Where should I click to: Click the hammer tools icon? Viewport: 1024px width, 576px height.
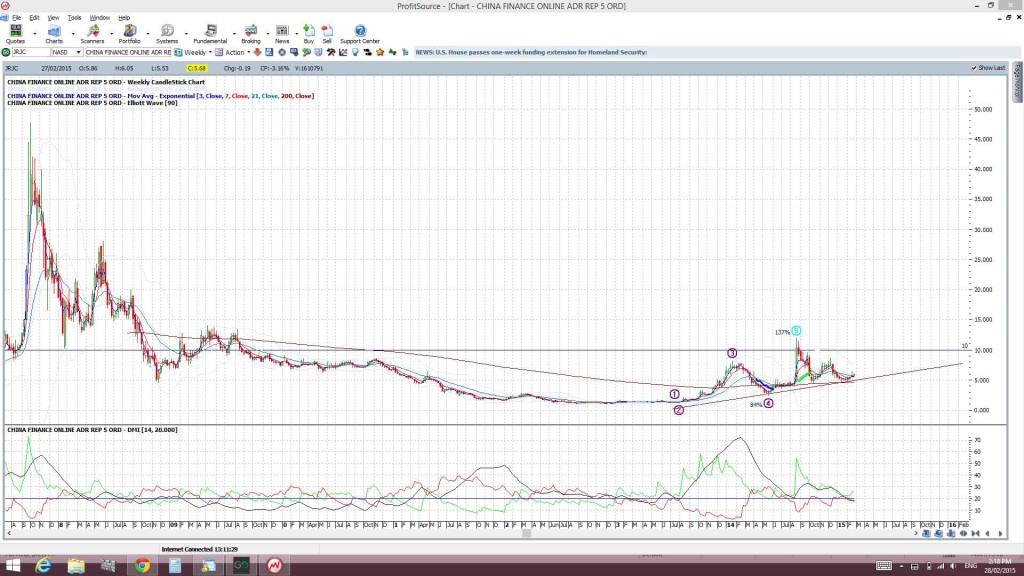pos(331,52)
